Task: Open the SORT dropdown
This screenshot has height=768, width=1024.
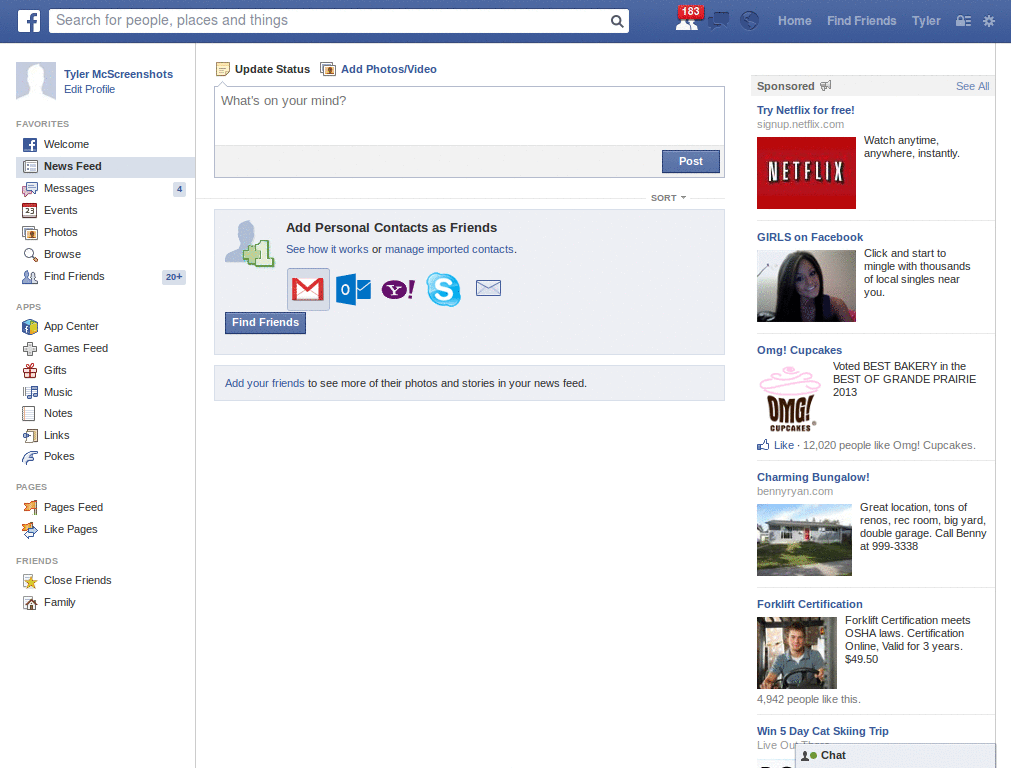Action: (x=668, y=198)
